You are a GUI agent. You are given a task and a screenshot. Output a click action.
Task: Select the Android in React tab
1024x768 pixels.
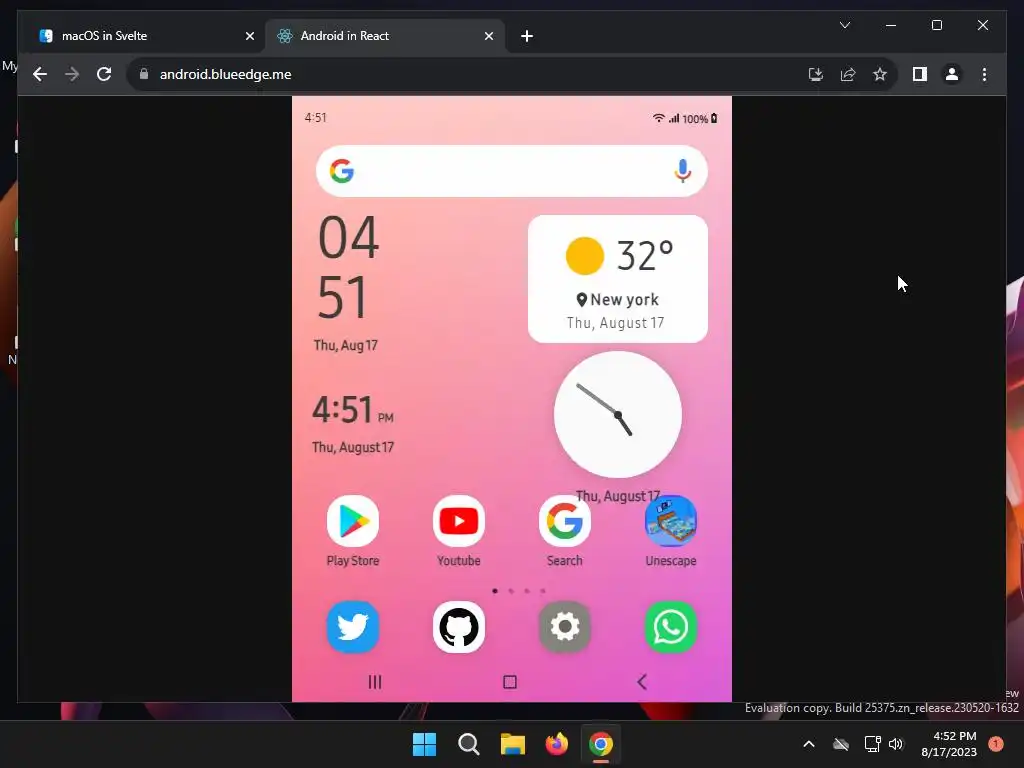[x=384, y=36]
